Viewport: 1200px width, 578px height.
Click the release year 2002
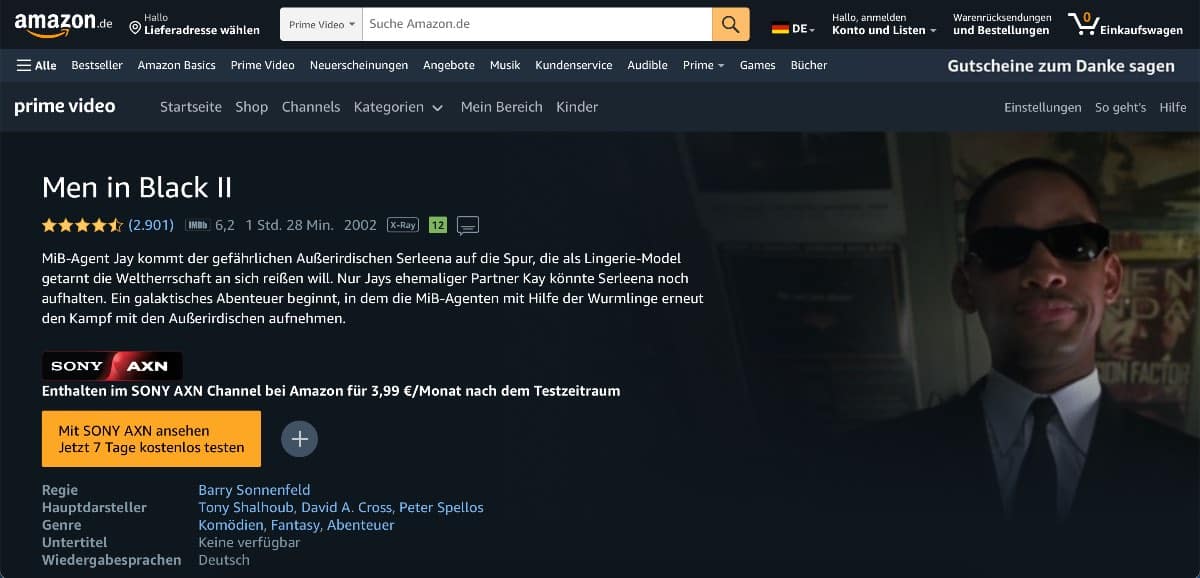pos(360,225)
